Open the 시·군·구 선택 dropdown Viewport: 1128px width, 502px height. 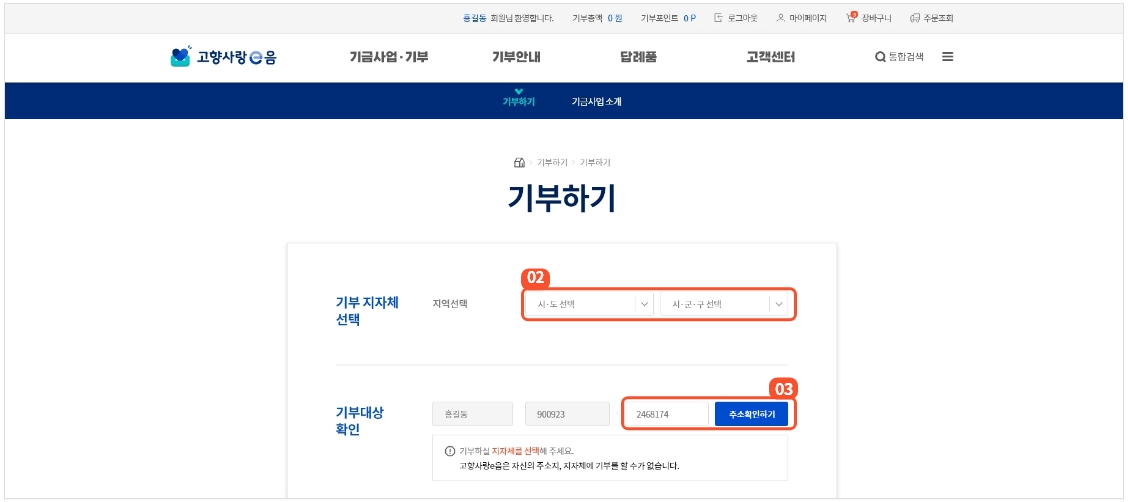tap(724, 304)
